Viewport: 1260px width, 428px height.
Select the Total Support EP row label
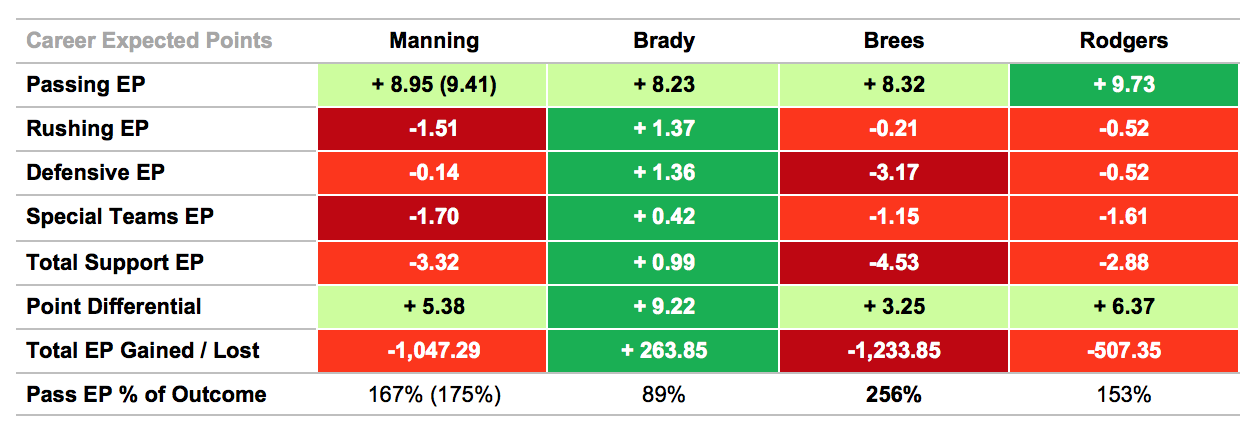113,261
